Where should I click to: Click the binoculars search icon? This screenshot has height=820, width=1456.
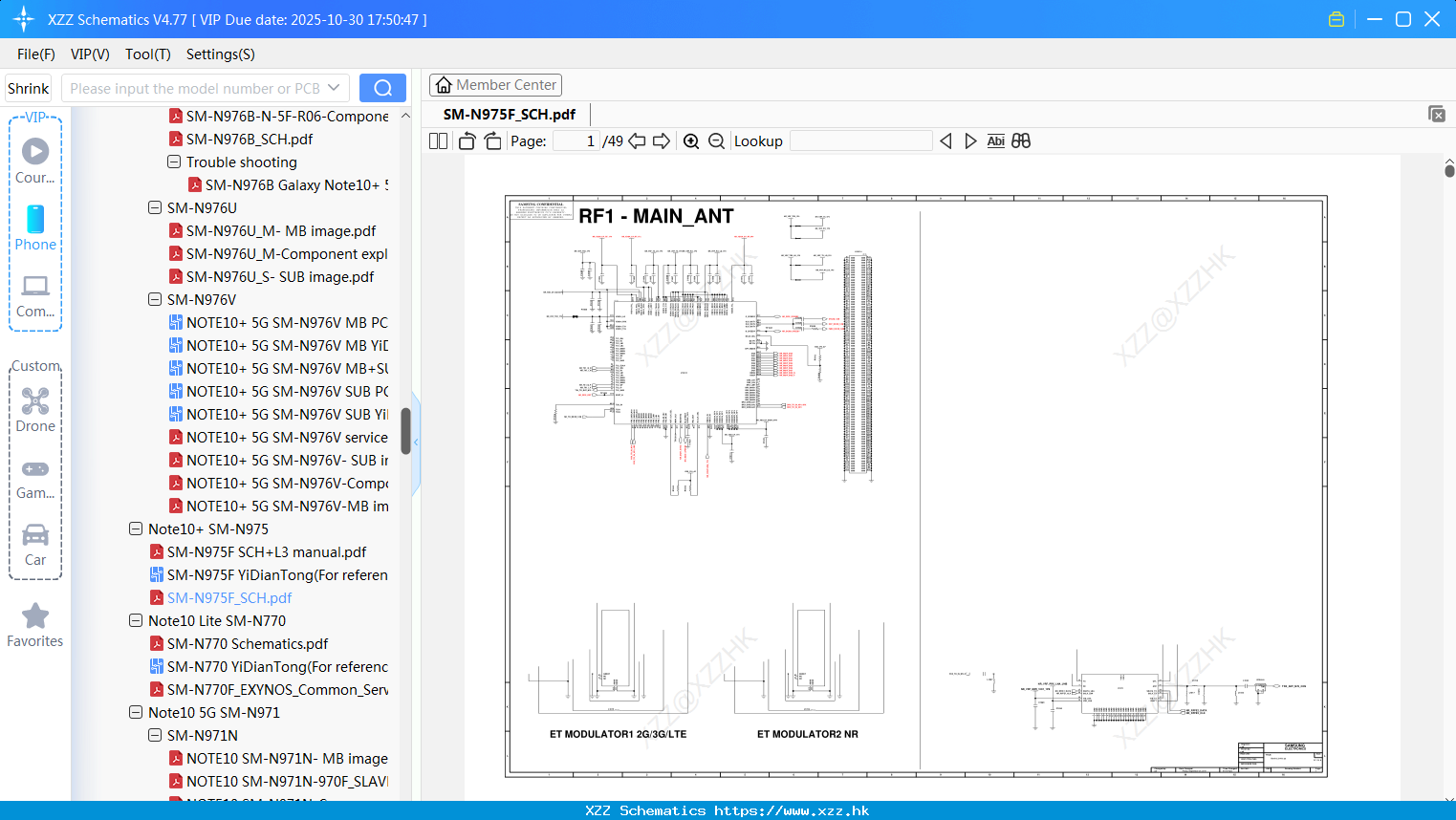1021,141
